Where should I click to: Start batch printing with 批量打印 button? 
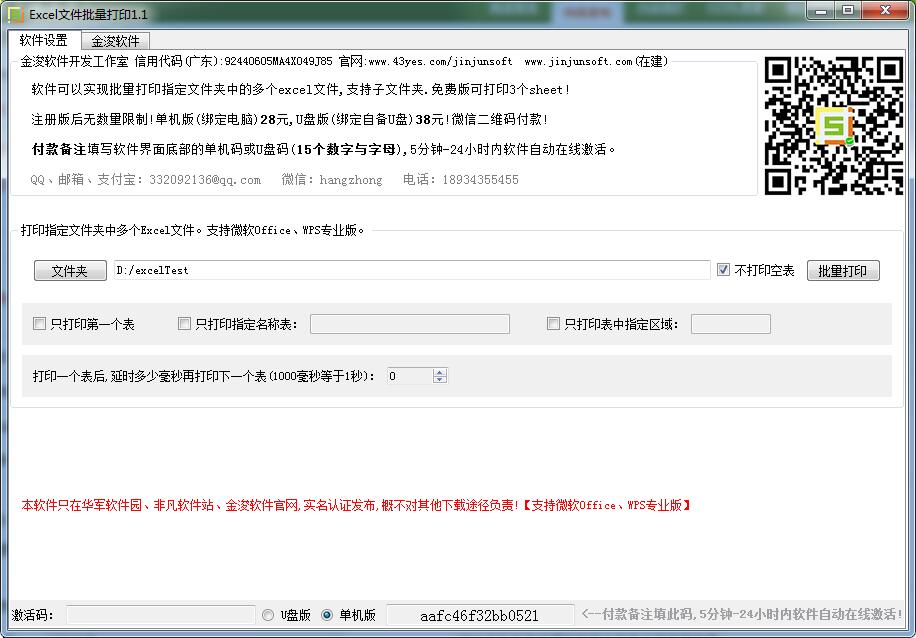842,270
